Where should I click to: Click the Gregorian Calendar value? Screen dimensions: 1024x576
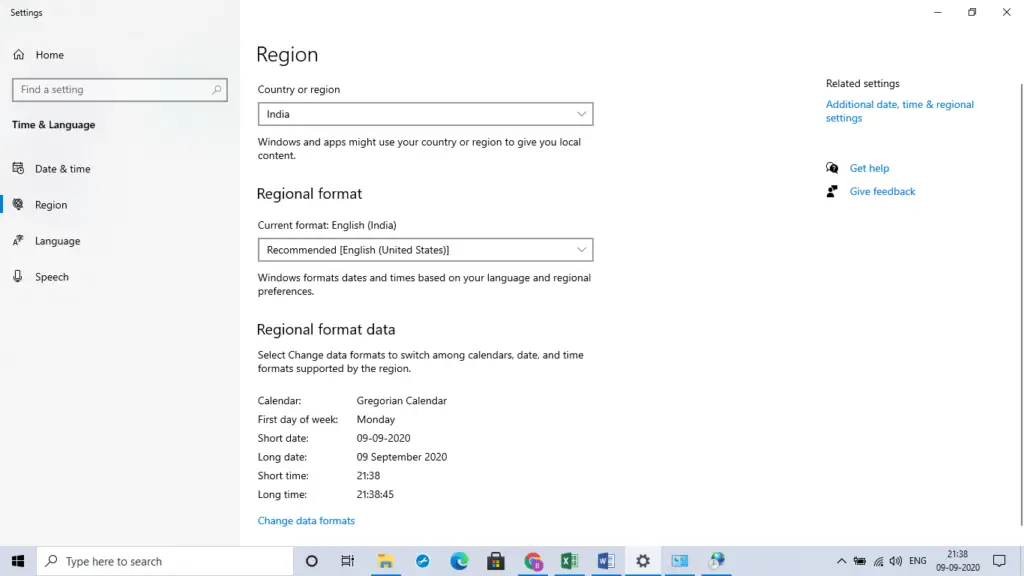coord(402,400)
